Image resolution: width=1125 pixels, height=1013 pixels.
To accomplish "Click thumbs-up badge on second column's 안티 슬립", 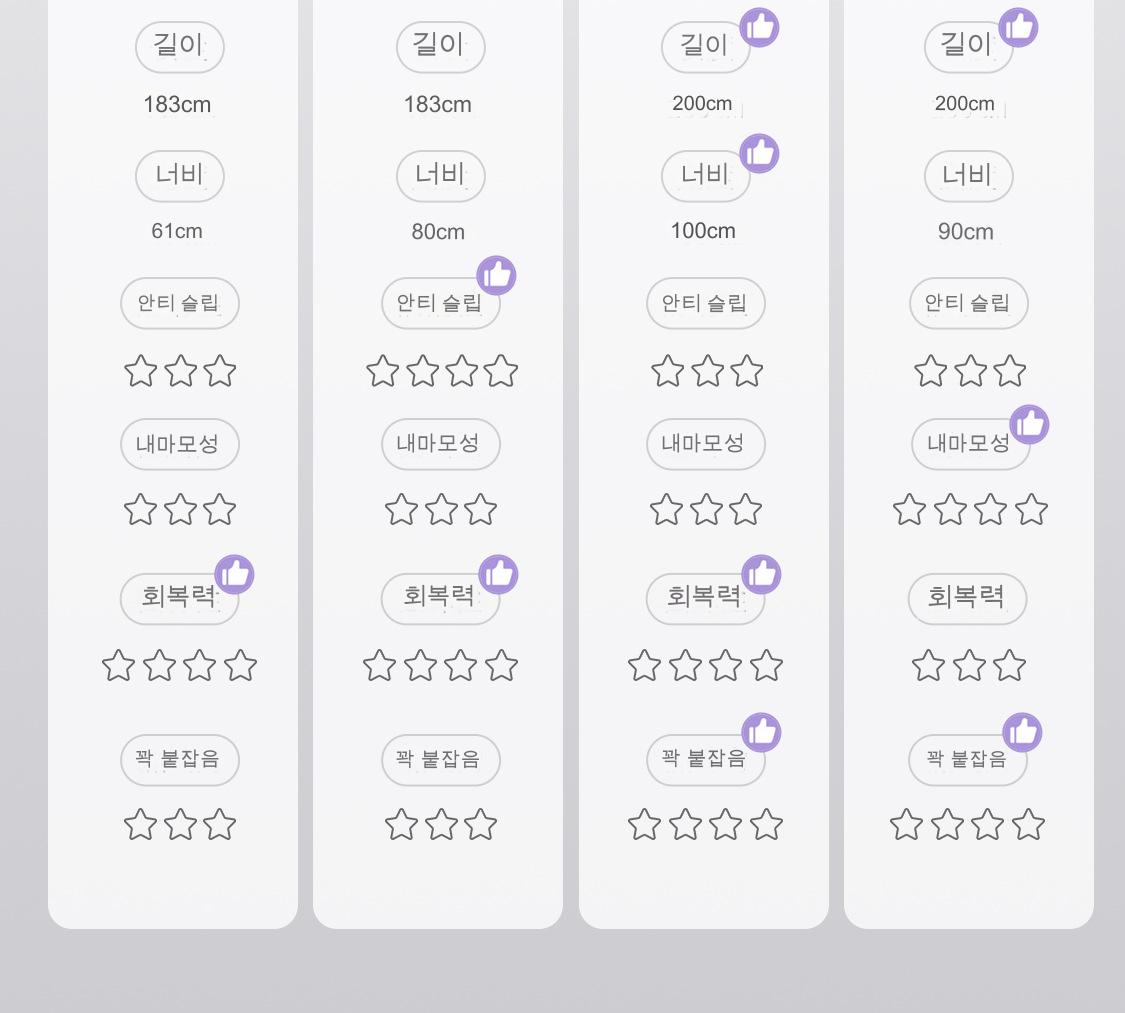I will coord(496,275).
